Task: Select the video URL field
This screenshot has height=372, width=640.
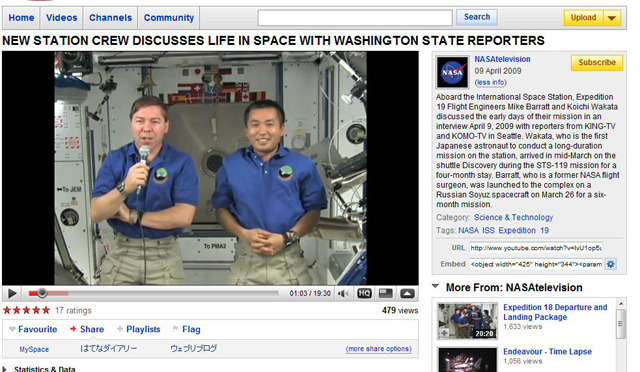Action: click(536, 248)
